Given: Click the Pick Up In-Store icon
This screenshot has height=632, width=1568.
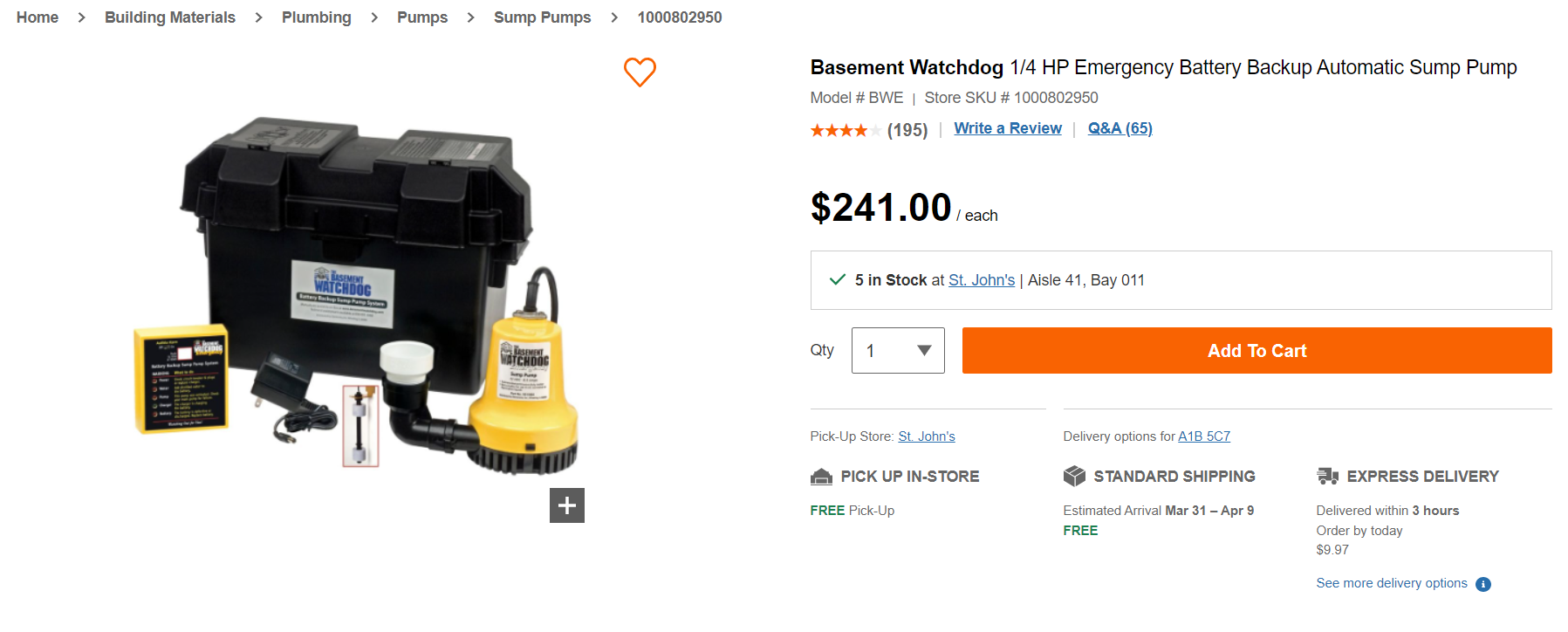Looking at the screenshot, I should click(821, 477).
